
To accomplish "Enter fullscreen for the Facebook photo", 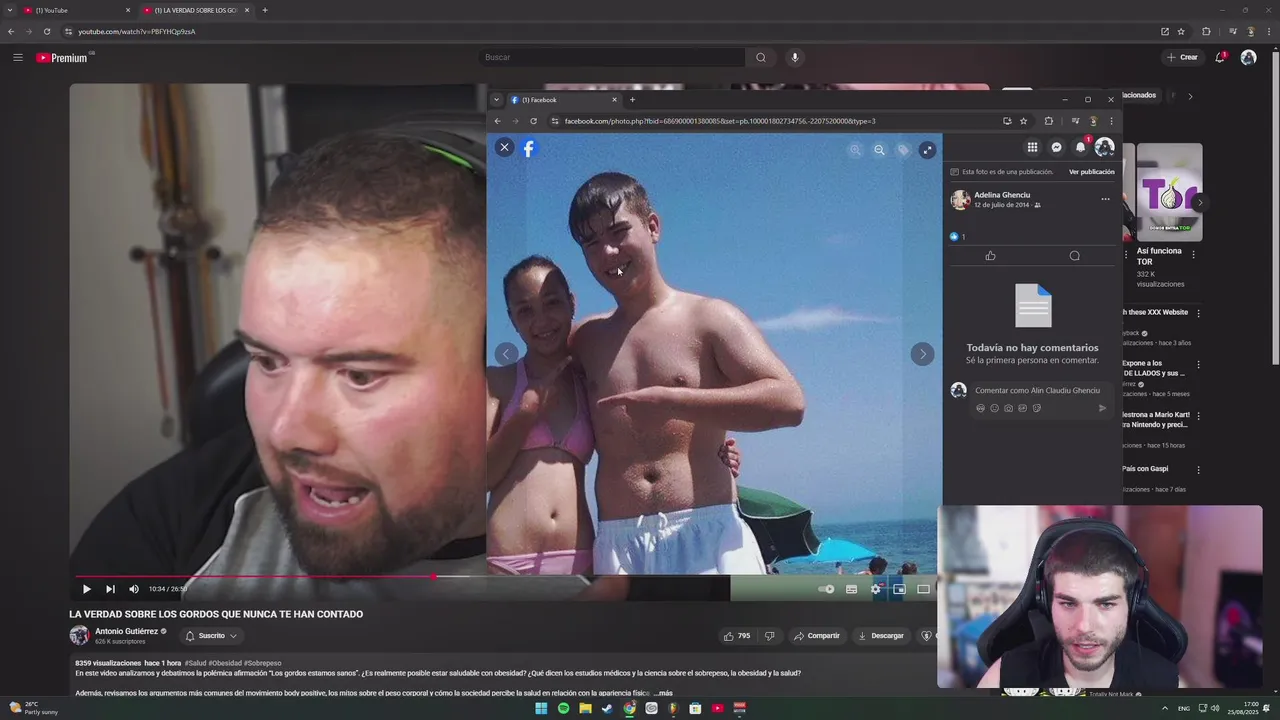I will 927,150.
